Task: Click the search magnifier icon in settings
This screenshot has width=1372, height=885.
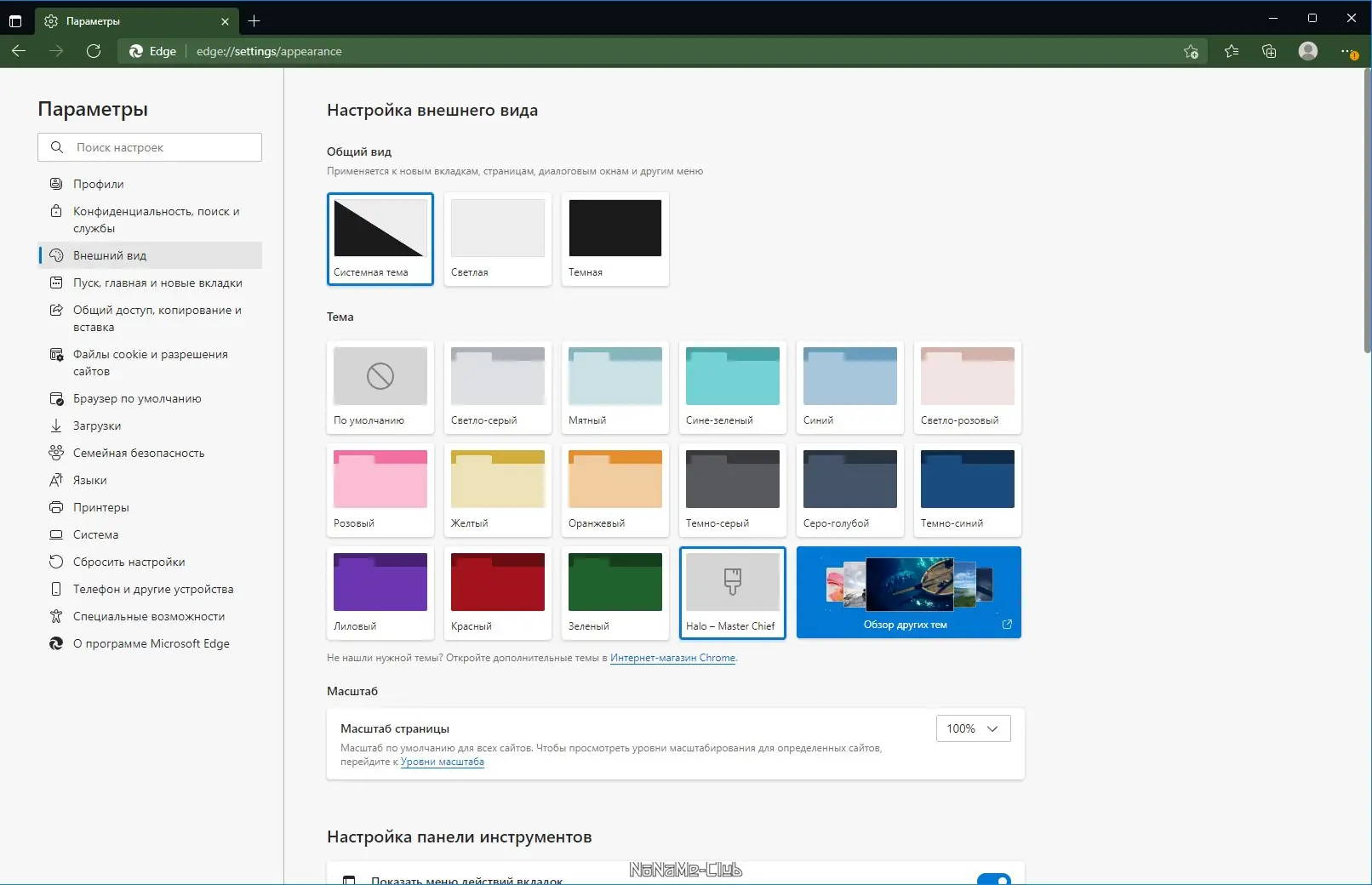Action: [57, 147]
